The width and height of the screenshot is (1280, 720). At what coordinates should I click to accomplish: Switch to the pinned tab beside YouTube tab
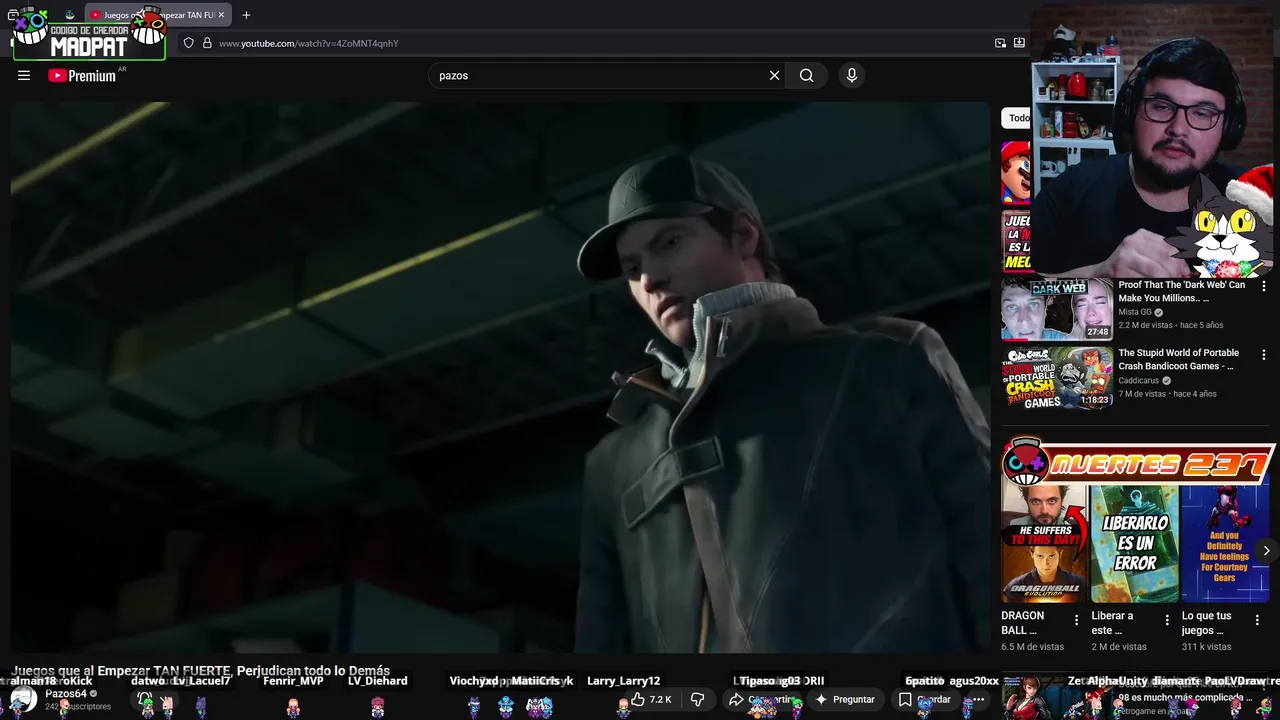pos(69,15)
